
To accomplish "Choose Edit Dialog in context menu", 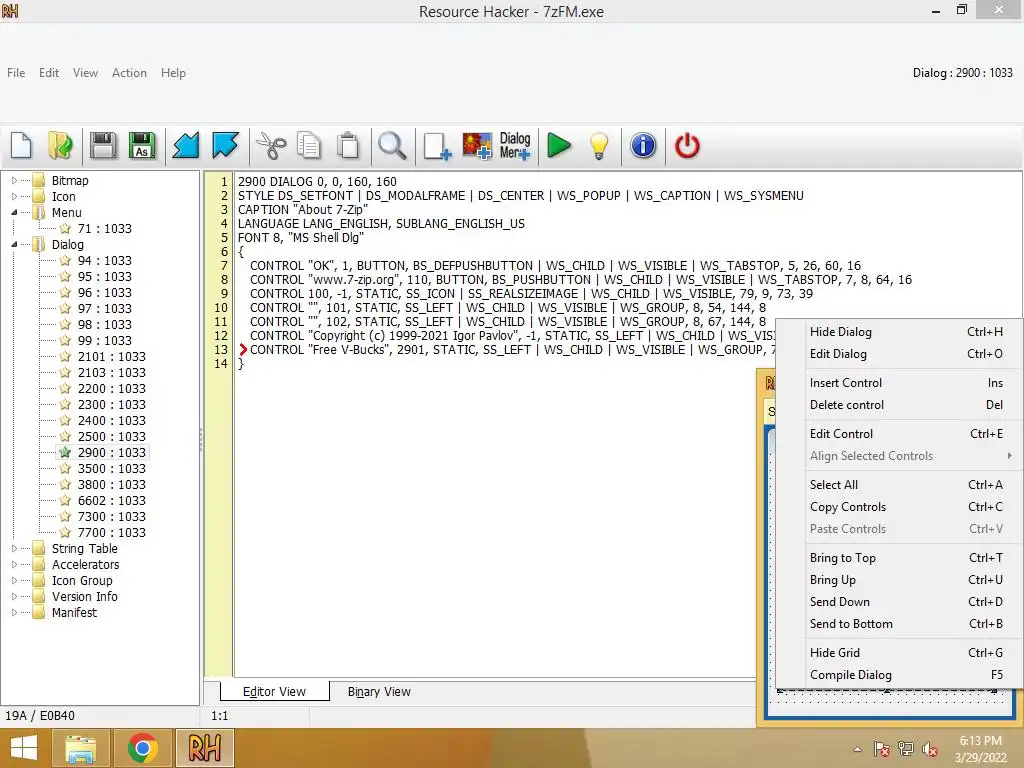I will point(899,354).
